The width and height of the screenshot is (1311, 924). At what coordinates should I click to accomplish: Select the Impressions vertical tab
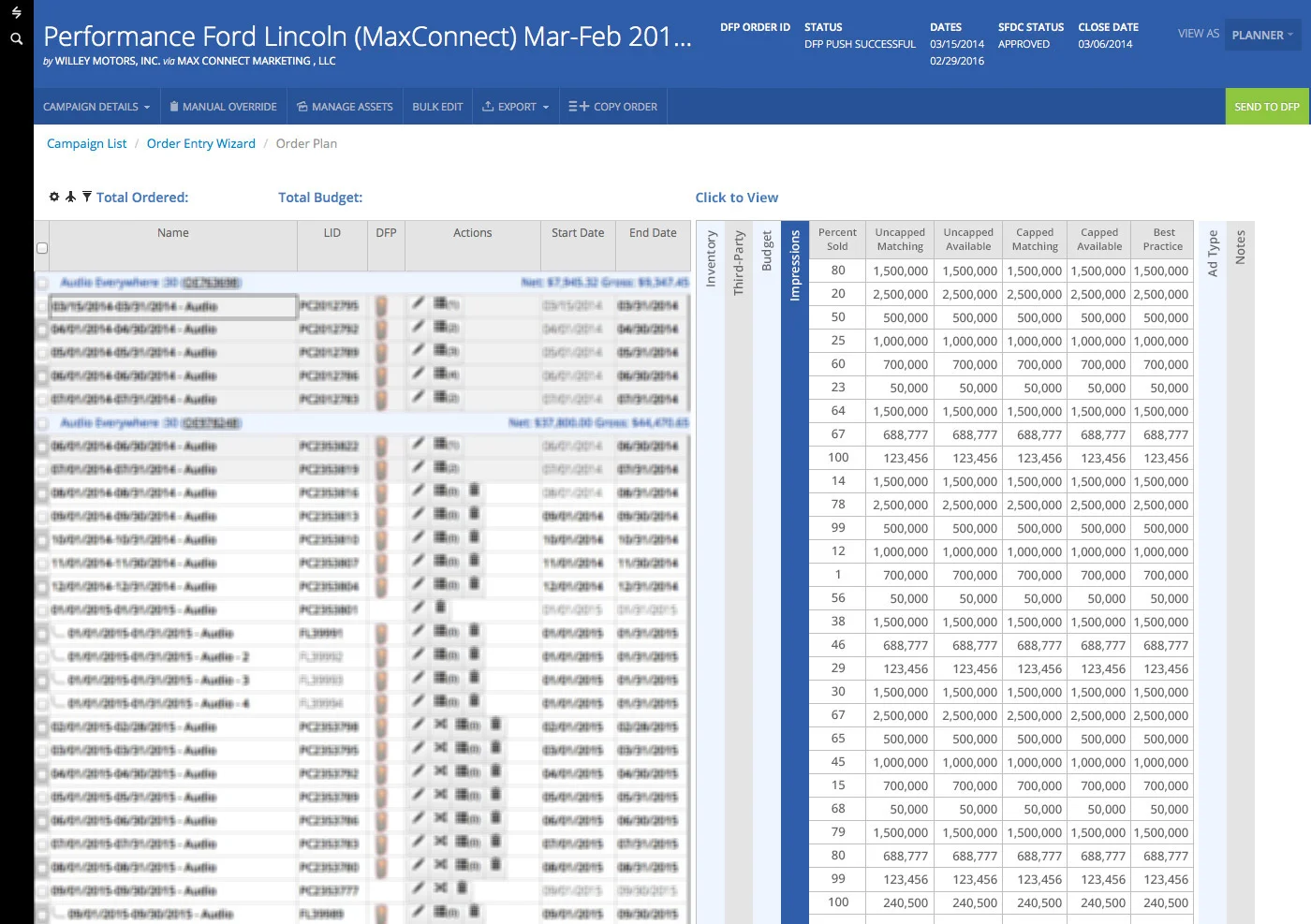point(795,266)
